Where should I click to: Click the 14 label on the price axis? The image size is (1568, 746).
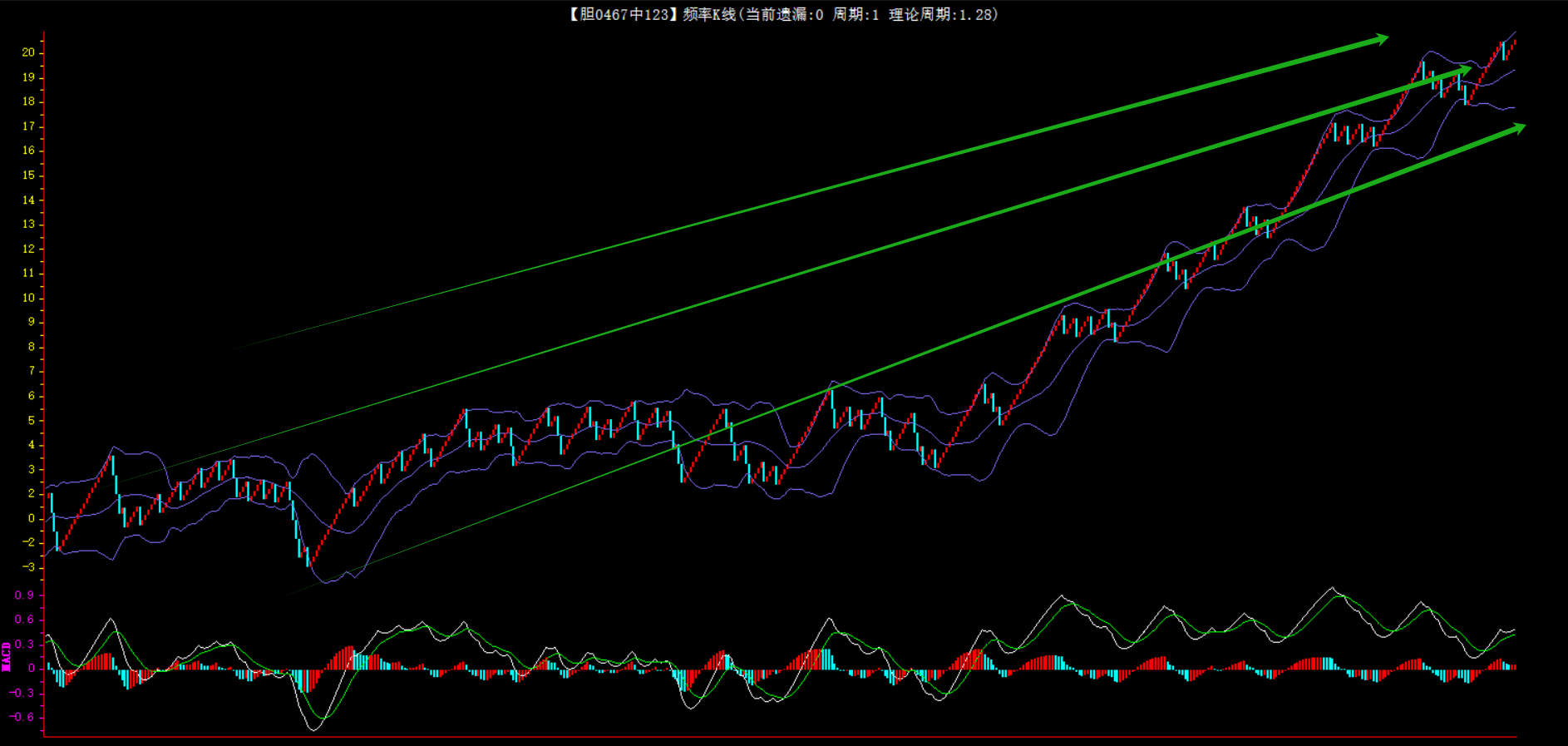pos(28,200)
